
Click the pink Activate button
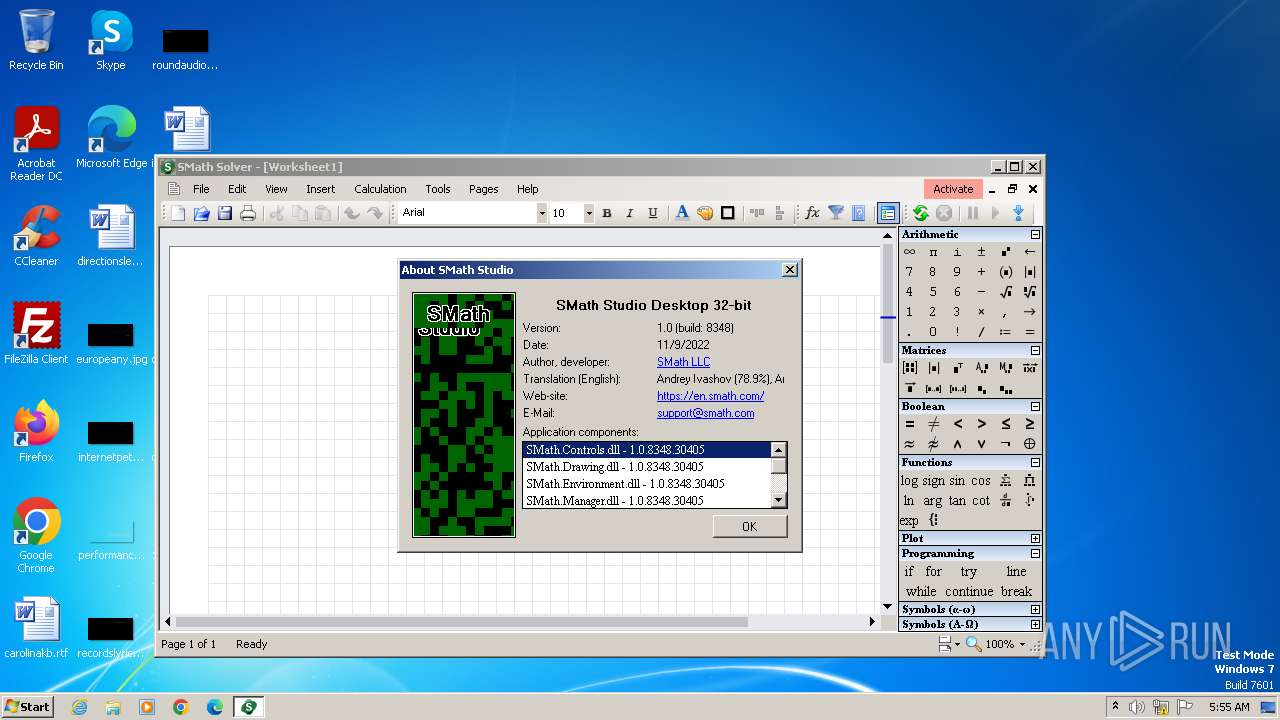point(953,189)
